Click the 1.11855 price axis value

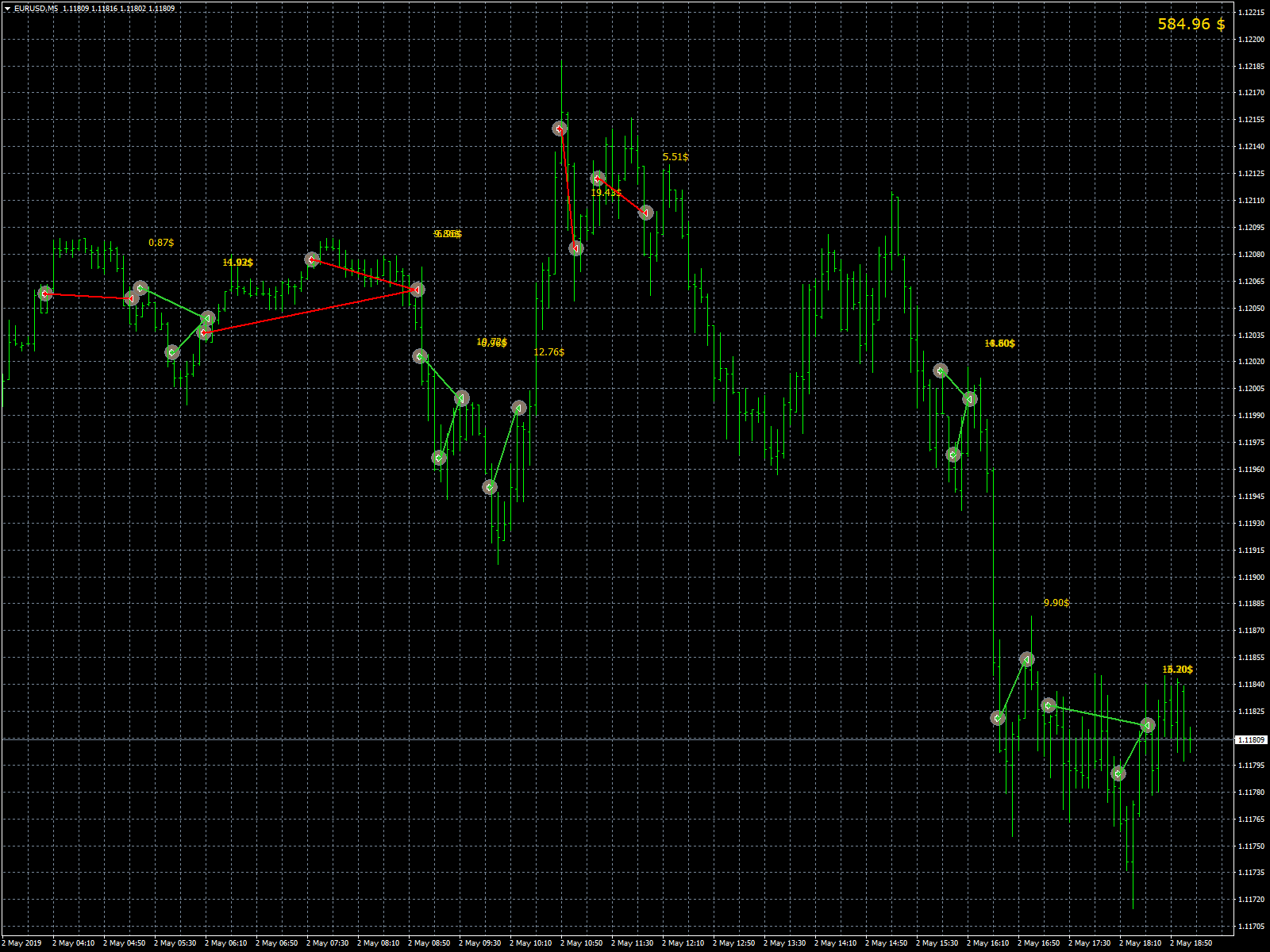(1252, 658)
